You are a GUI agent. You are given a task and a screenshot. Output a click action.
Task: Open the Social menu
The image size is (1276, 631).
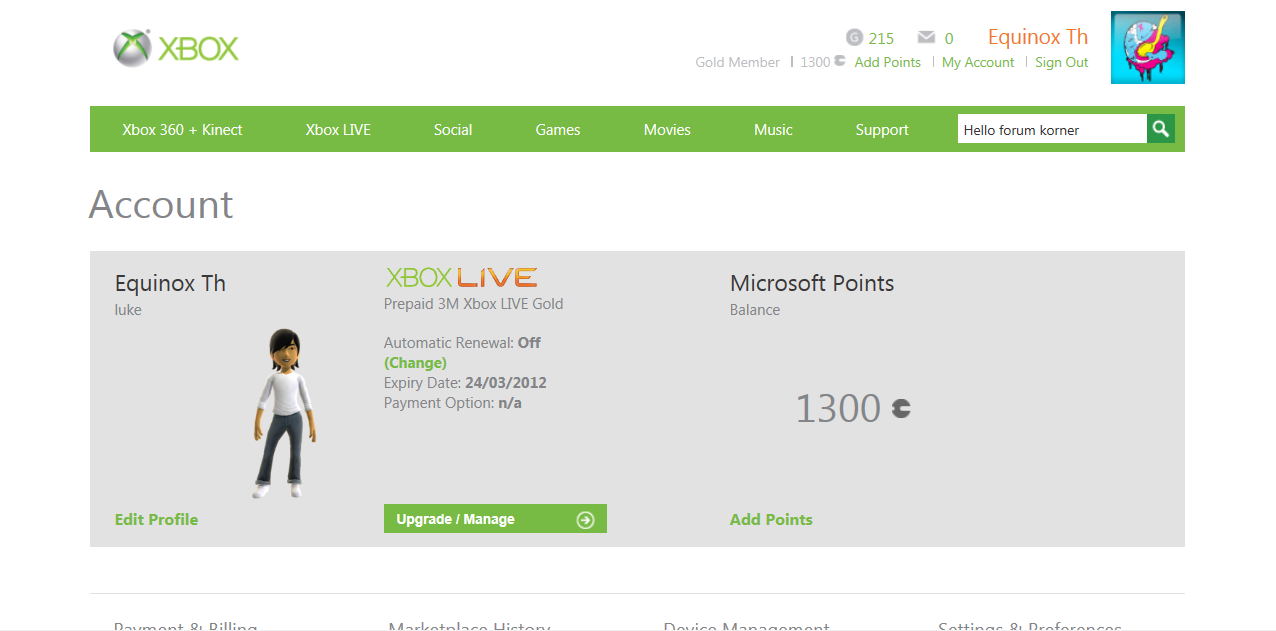coord(453,130)
